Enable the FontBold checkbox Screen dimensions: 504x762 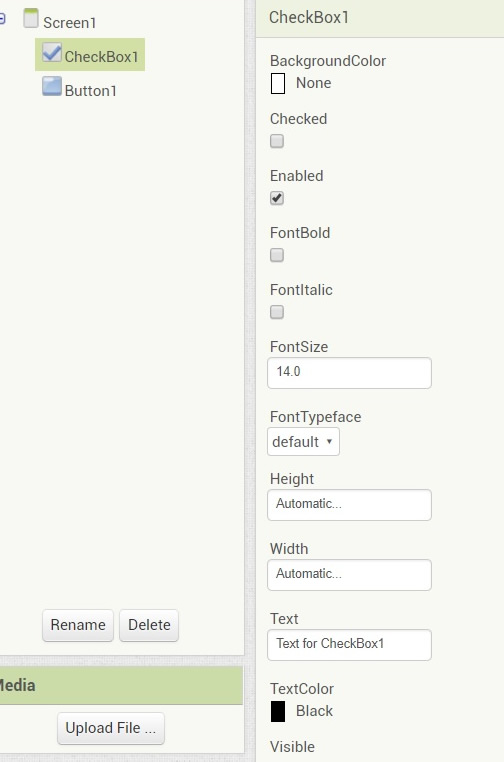click(x=277, y=255)
